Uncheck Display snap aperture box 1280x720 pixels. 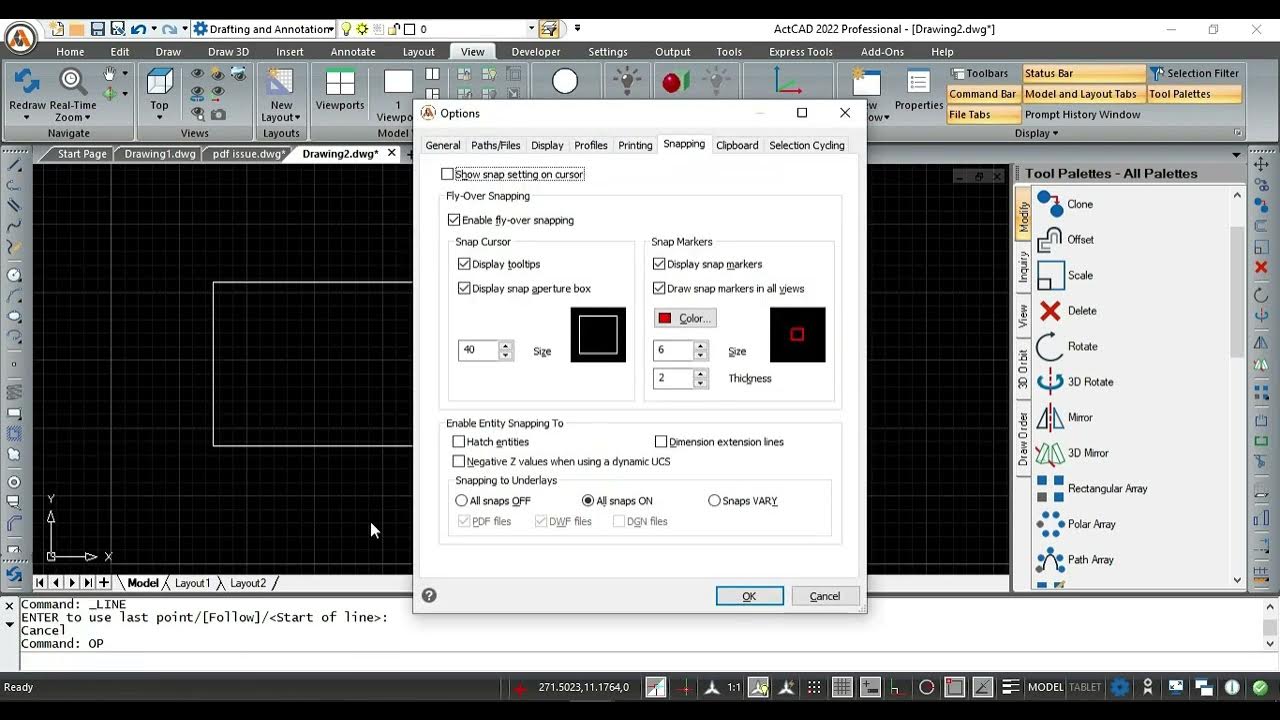(x=464, y=288)
